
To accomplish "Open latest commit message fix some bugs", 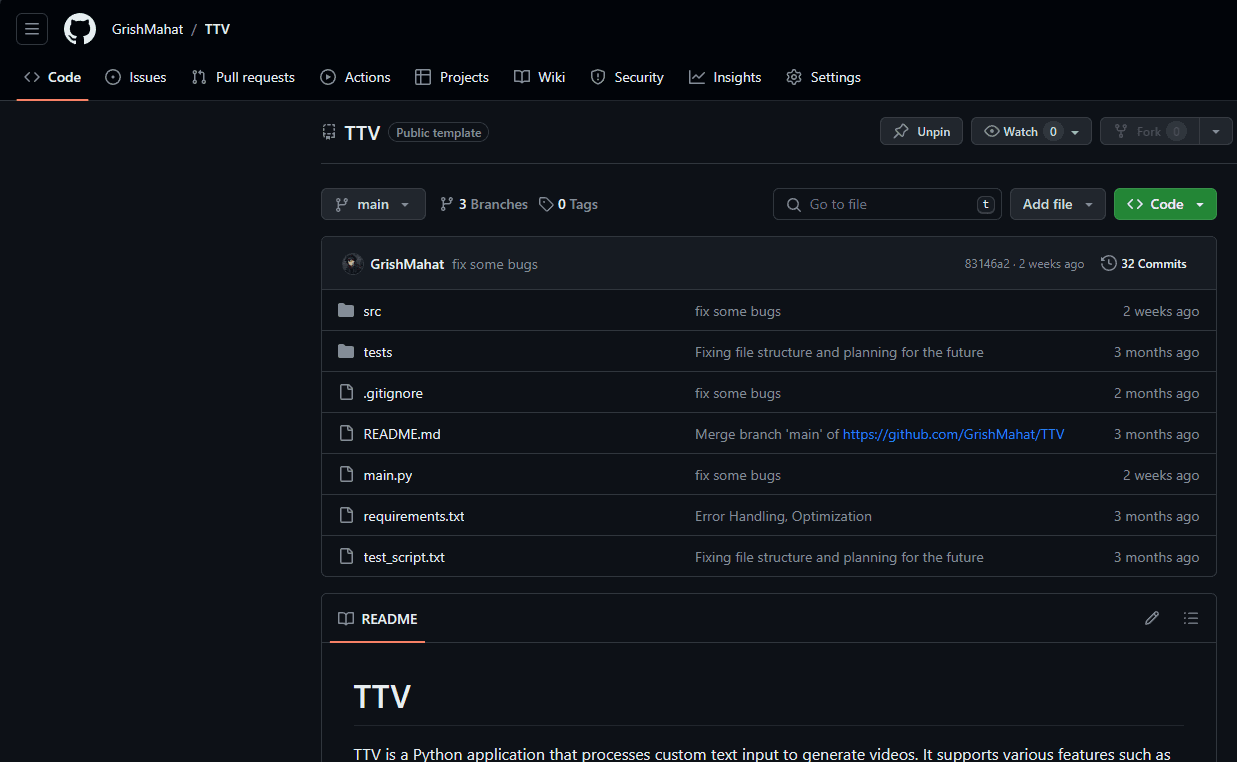I will point(495,264).
